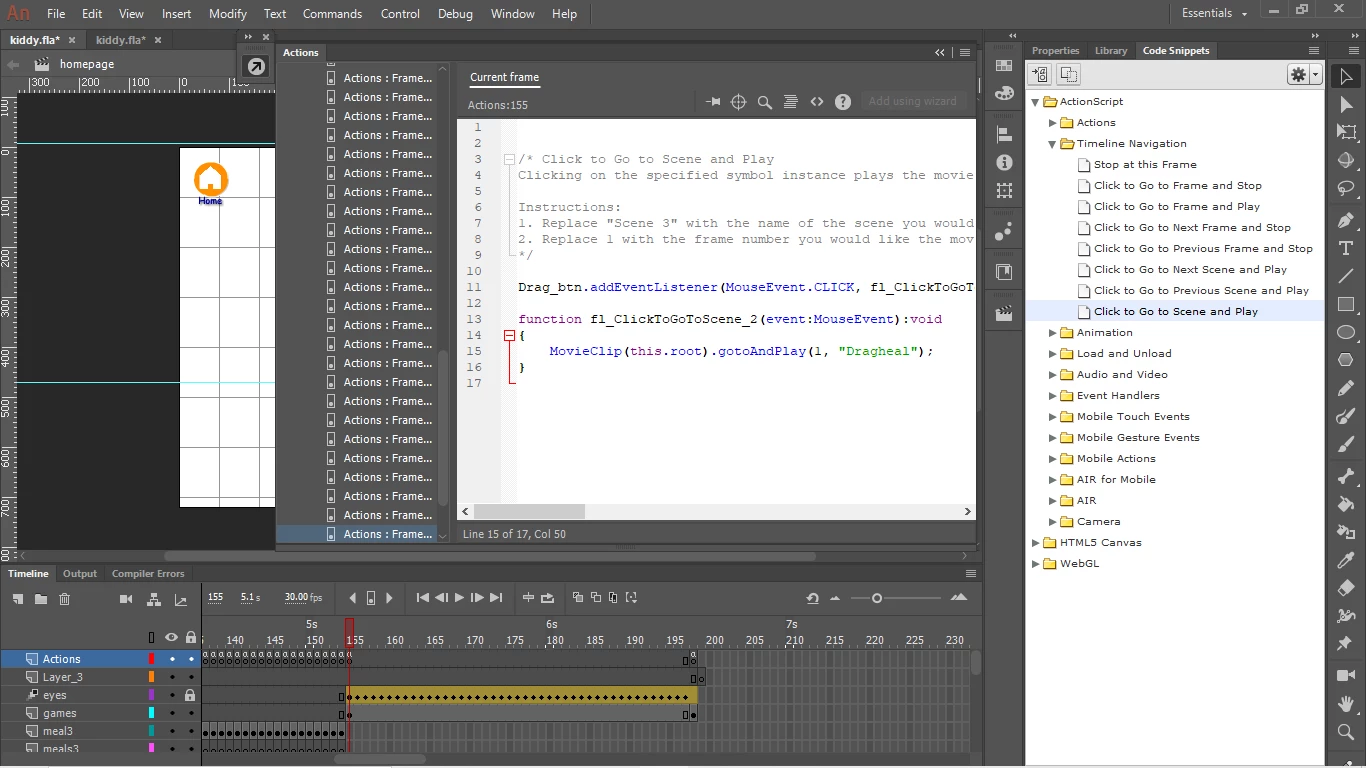Select the Line tool
Screen dimensions: 1366x768
tap(1346, 276)
